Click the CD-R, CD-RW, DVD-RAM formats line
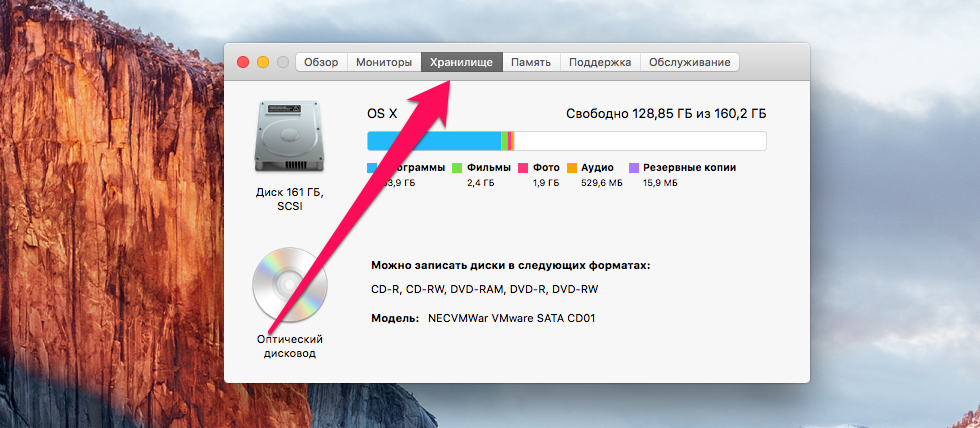This screenshot has width=980, height=428. tap(485, 289)
